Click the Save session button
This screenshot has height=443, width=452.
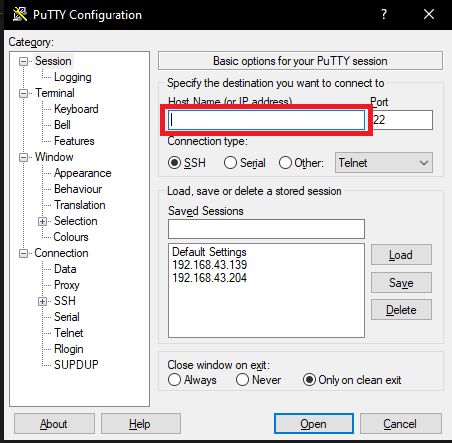401,283
